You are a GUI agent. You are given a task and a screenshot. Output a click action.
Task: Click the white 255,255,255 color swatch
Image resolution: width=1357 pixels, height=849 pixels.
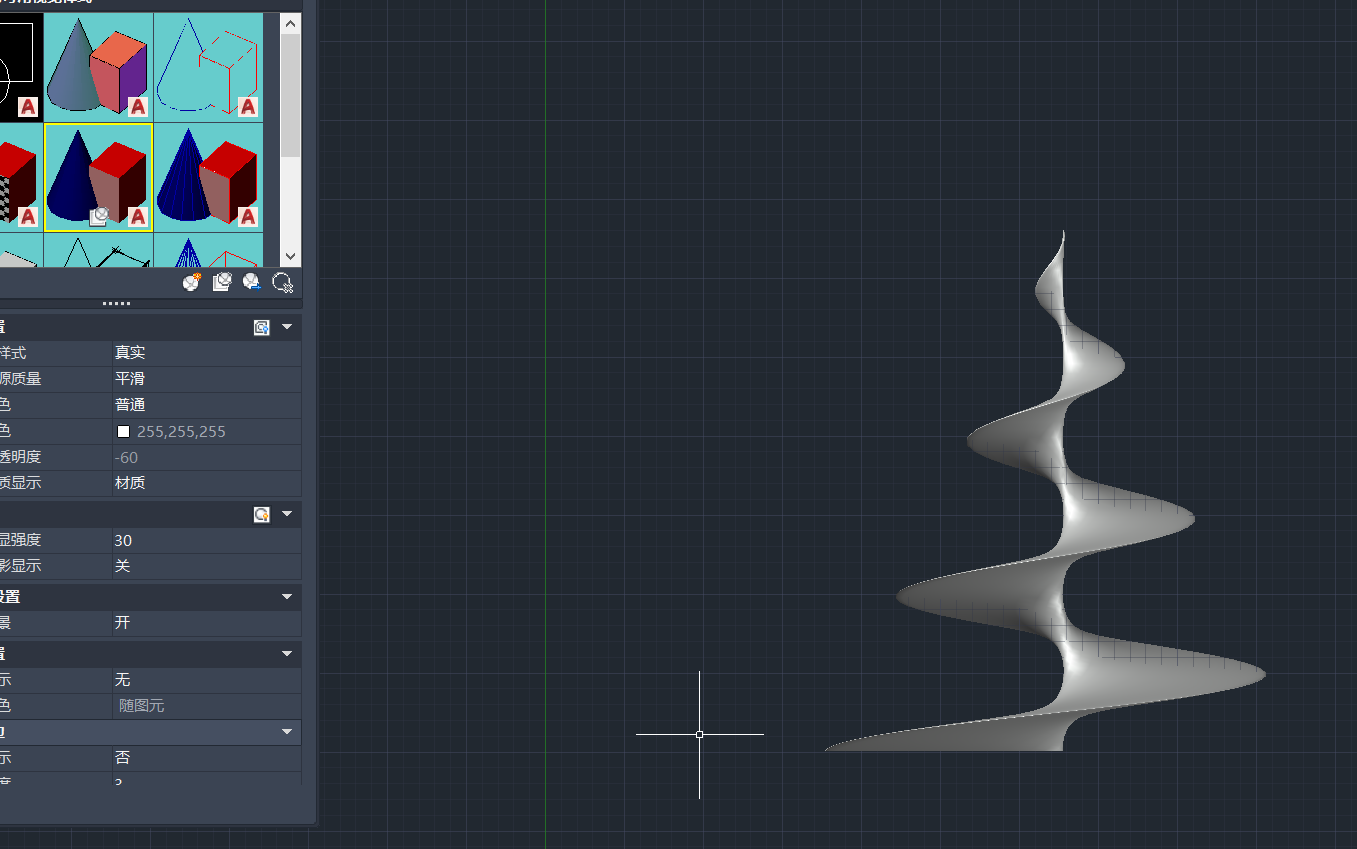tap(124, 432)
